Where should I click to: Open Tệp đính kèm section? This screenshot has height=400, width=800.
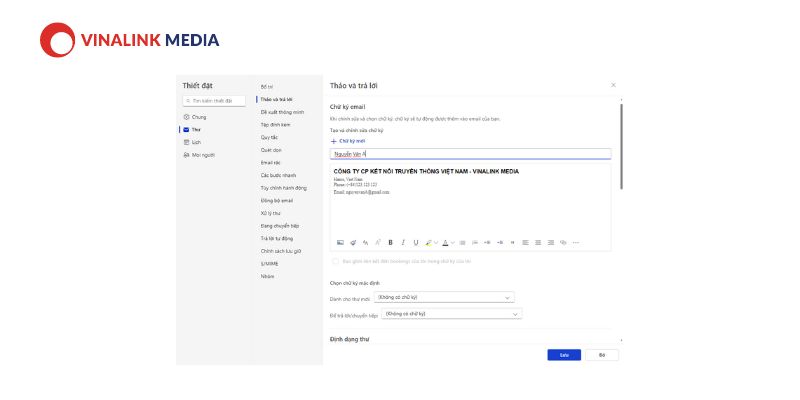[275, 125]
